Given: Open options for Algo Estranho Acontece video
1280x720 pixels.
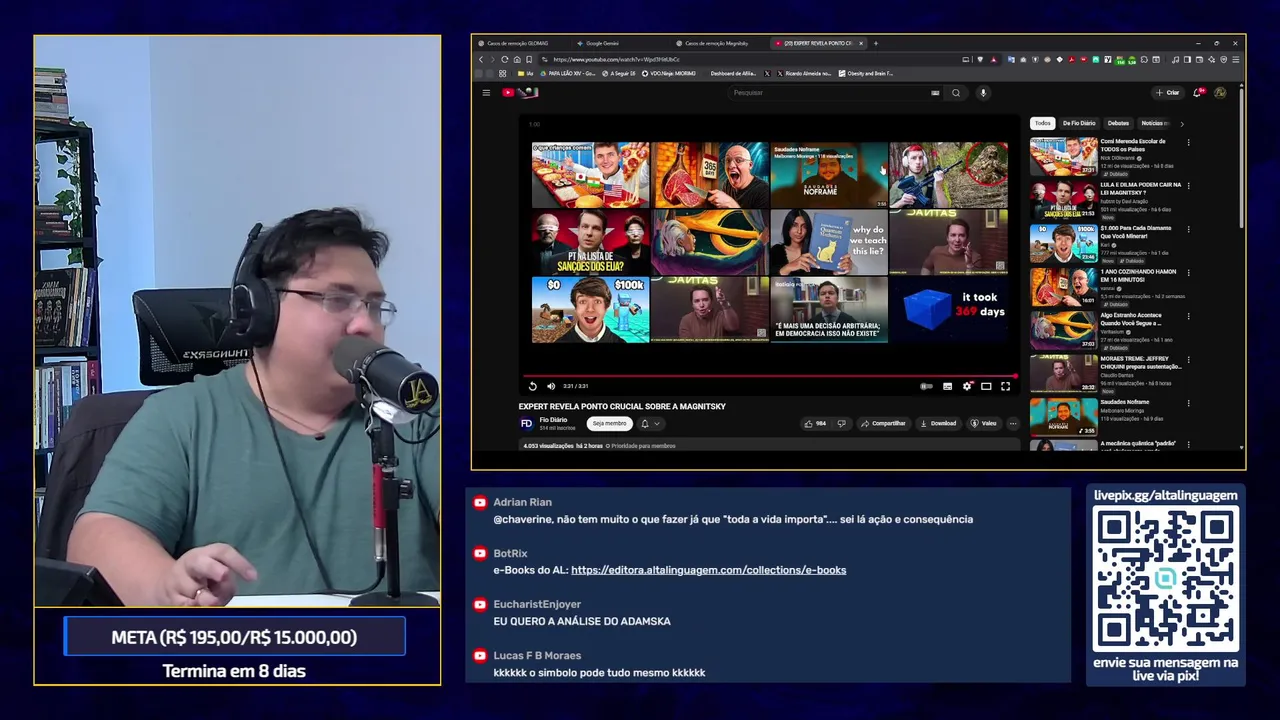Looking at the screenshot, I should pos(1188,316).
